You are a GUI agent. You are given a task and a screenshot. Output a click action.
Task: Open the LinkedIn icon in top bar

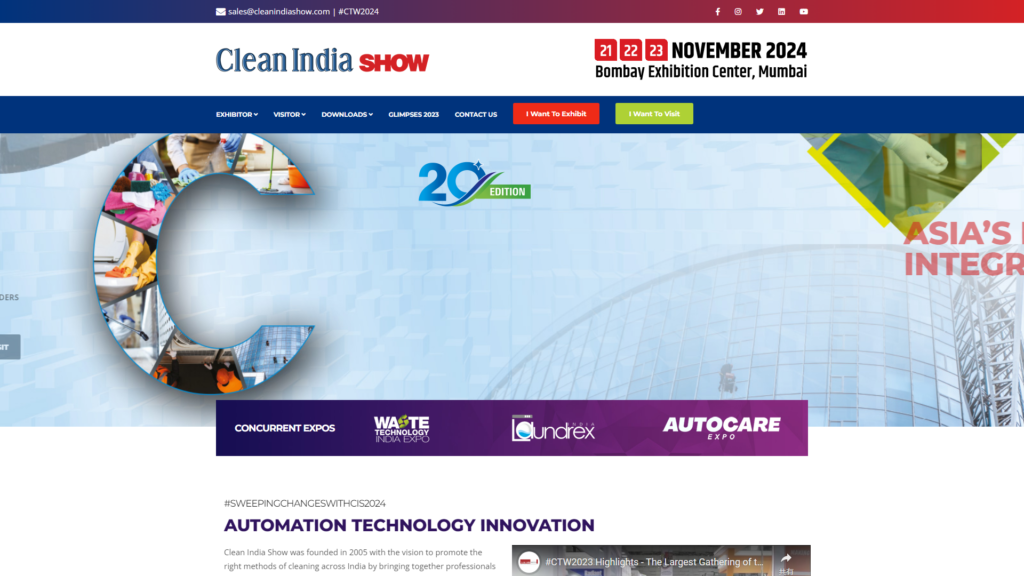781,11
